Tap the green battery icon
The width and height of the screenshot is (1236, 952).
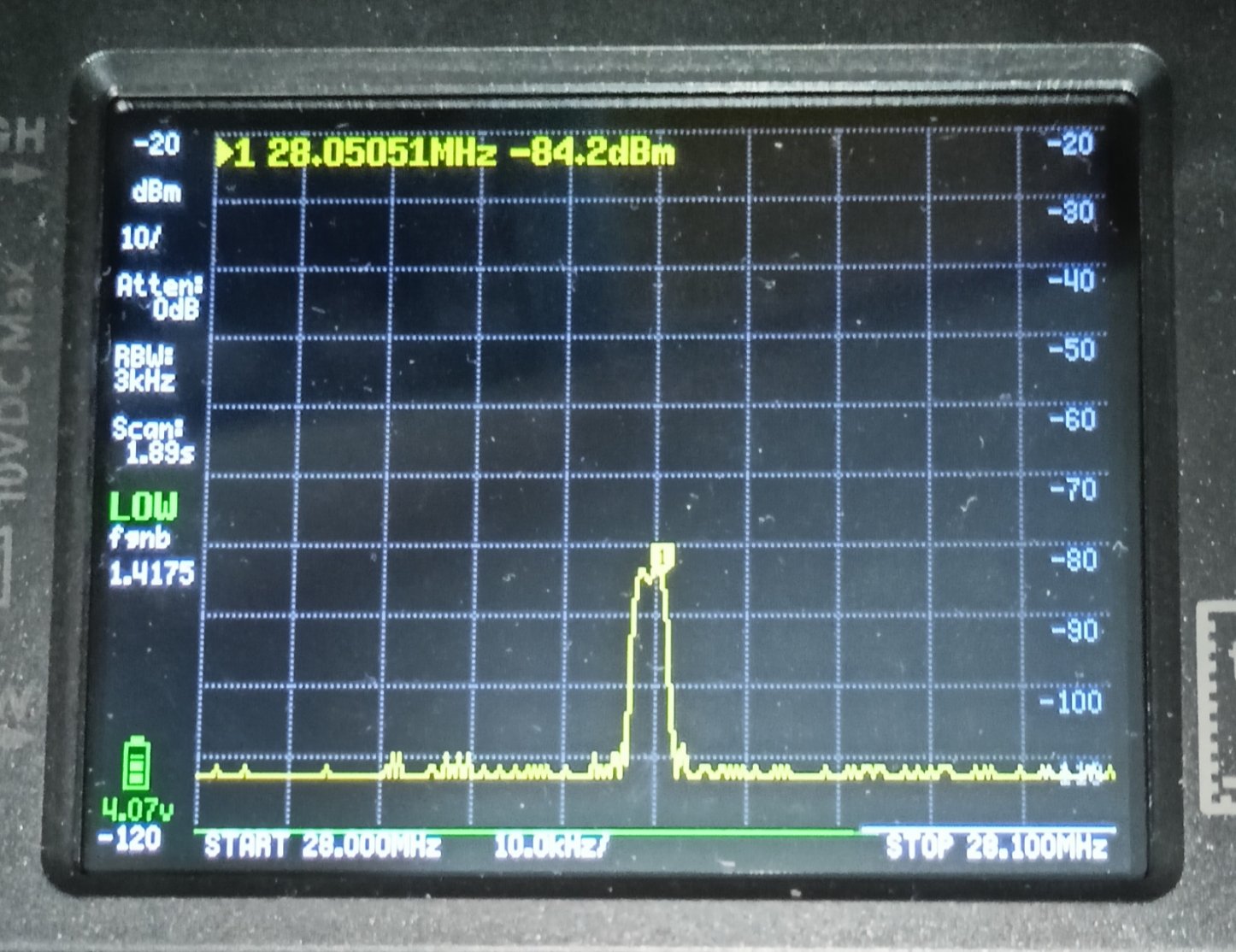click(136, 765)
